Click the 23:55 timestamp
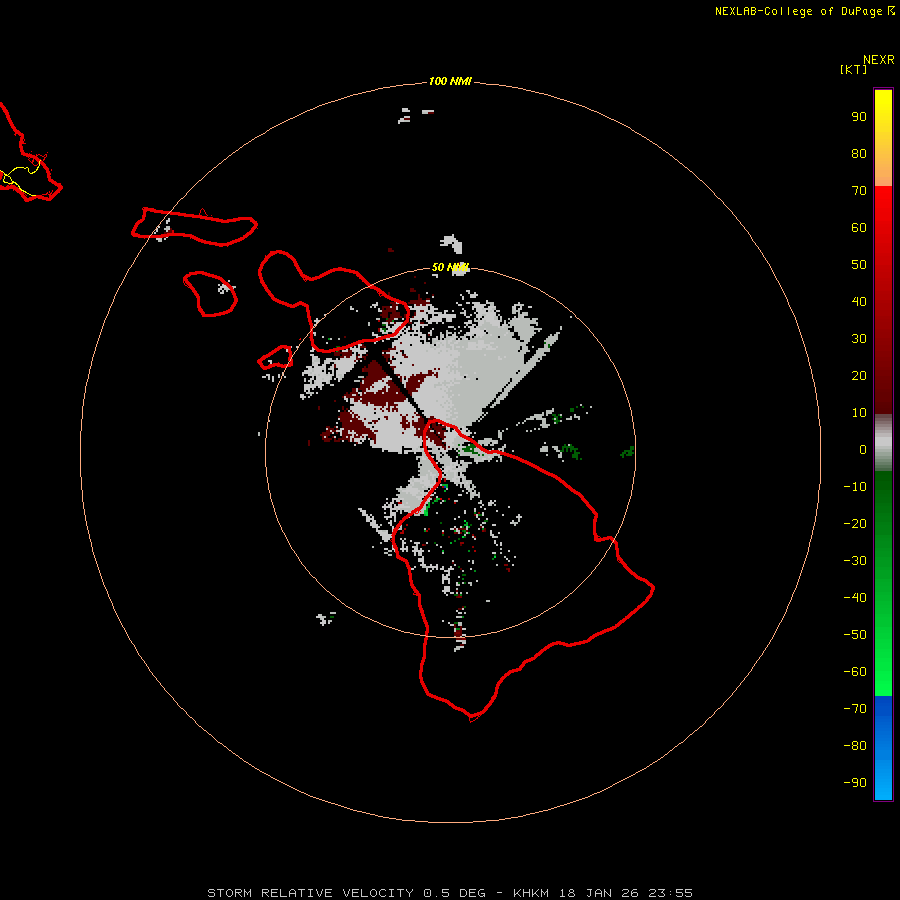Screen dimensions: 900x900 pyautogui.click(x=670, y=893)
